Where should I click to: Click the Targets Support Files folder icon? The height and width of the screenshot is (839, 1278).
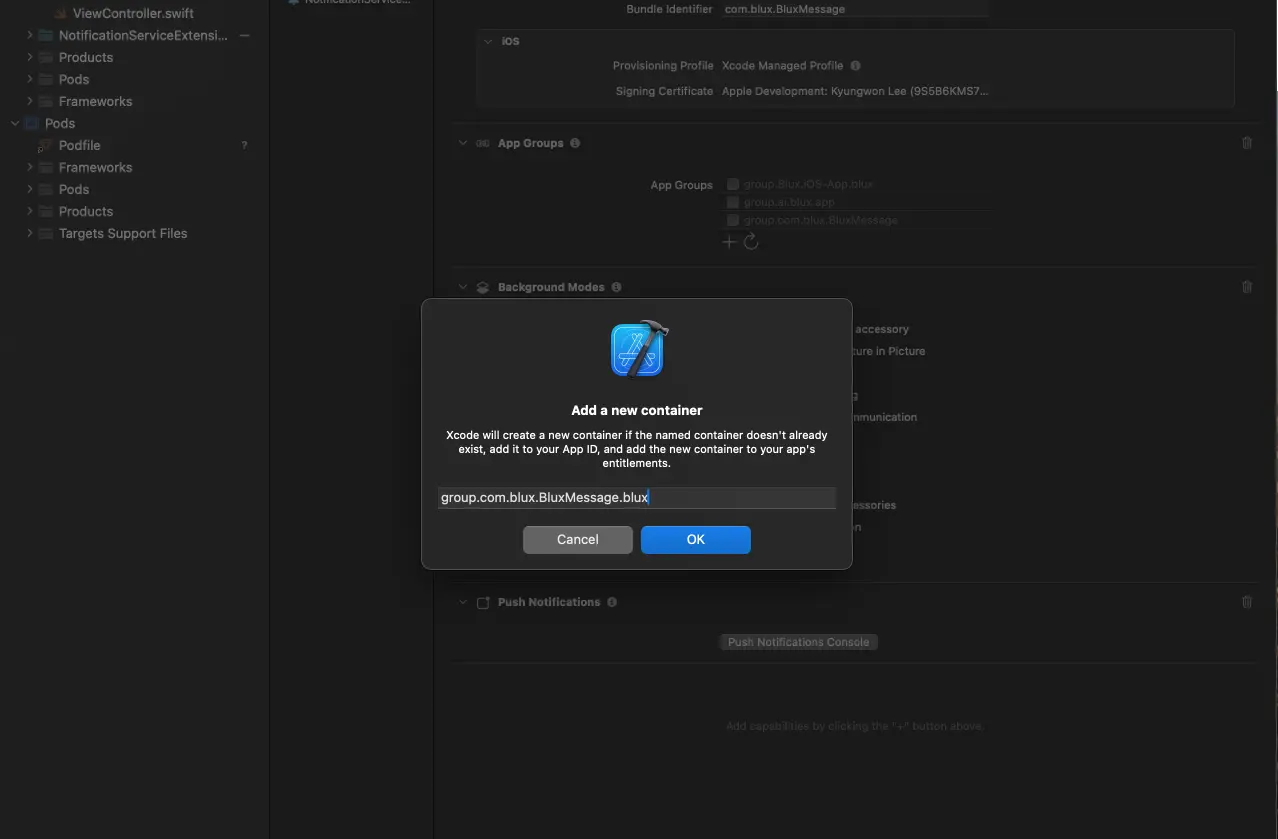pyautogui.click(x=45, y=233)
